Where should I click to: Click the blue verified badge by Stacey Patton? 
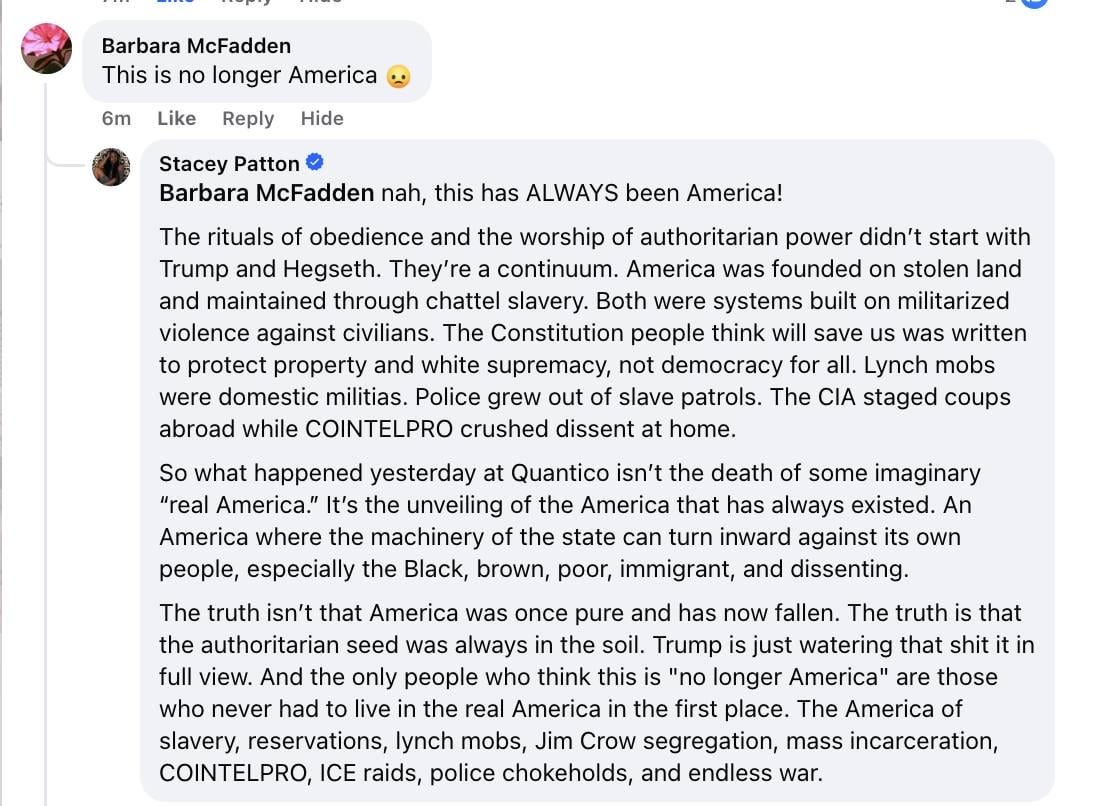click(x=314, y=163)
